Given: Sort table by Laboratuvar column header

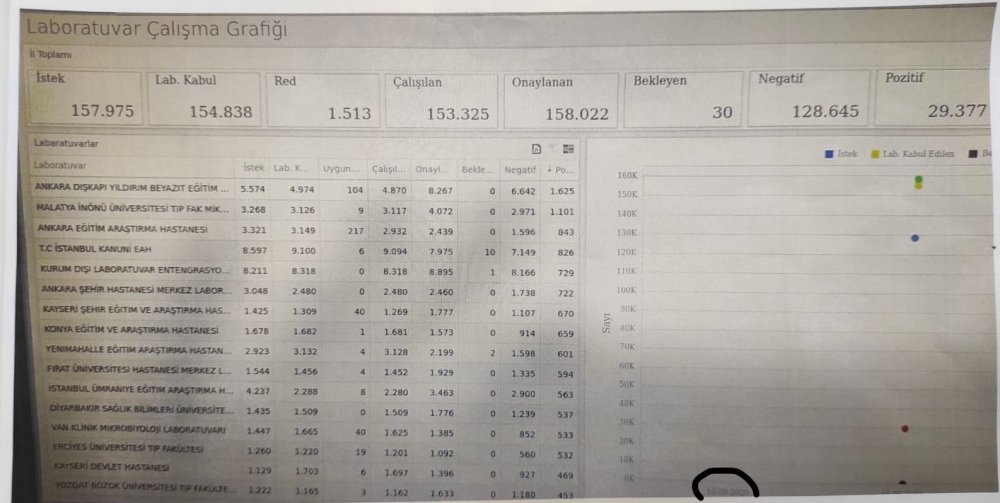Looking at the screenshot, I should (61, 165).
